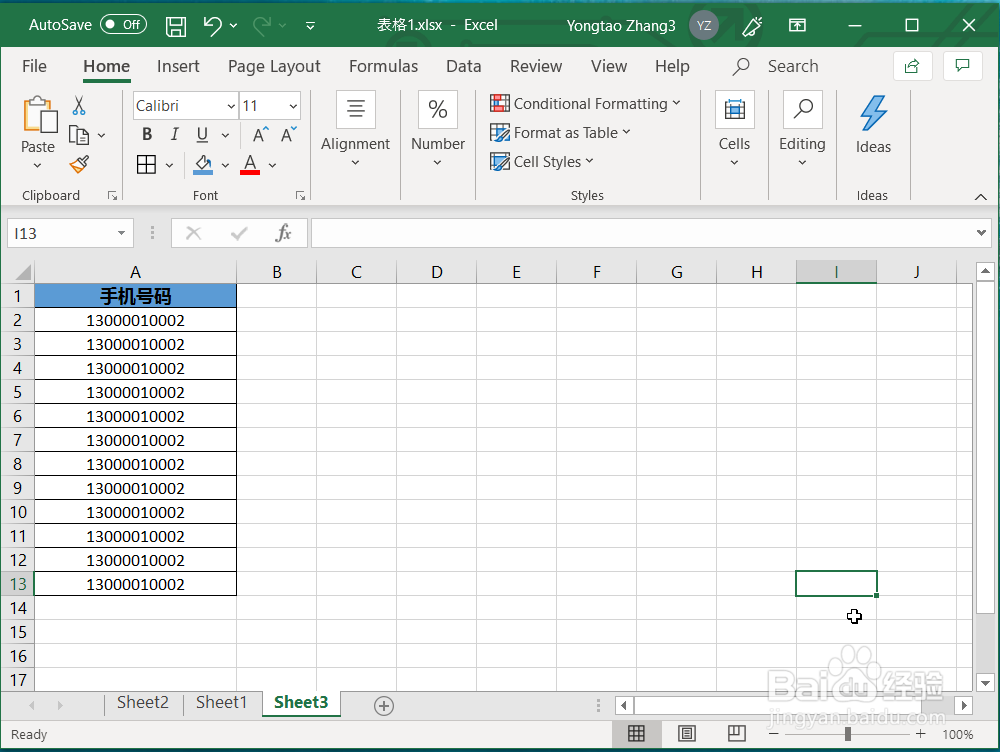
Task: Open Conditional Formatting options
Action: pyautogui.click(x=586, y=103)
